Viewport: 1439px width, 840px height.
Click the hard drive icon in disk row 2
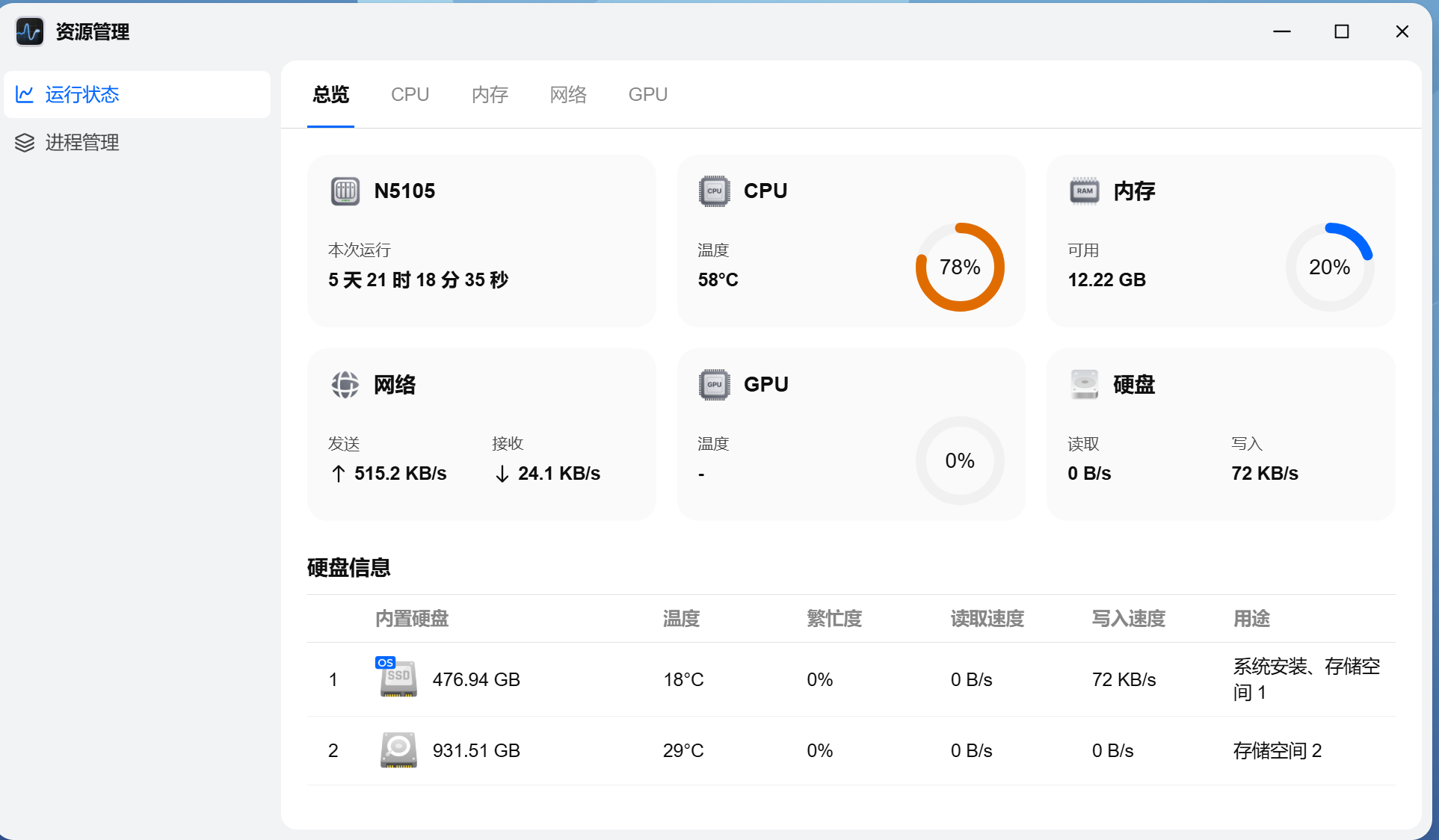click(397, 750)
